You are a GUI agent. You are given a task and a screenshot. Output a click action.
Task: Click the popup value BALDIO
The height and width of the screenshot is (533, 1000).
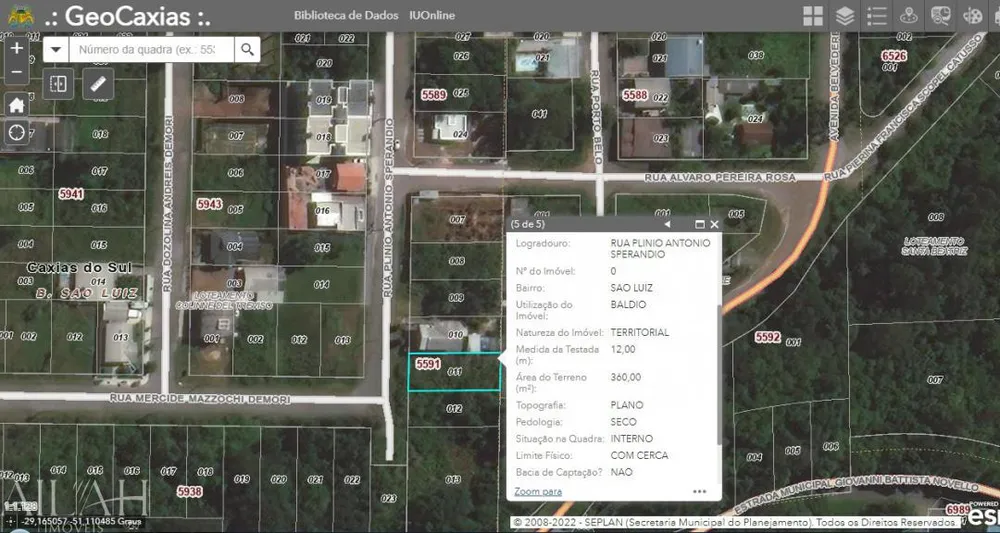tap(628, 305)
